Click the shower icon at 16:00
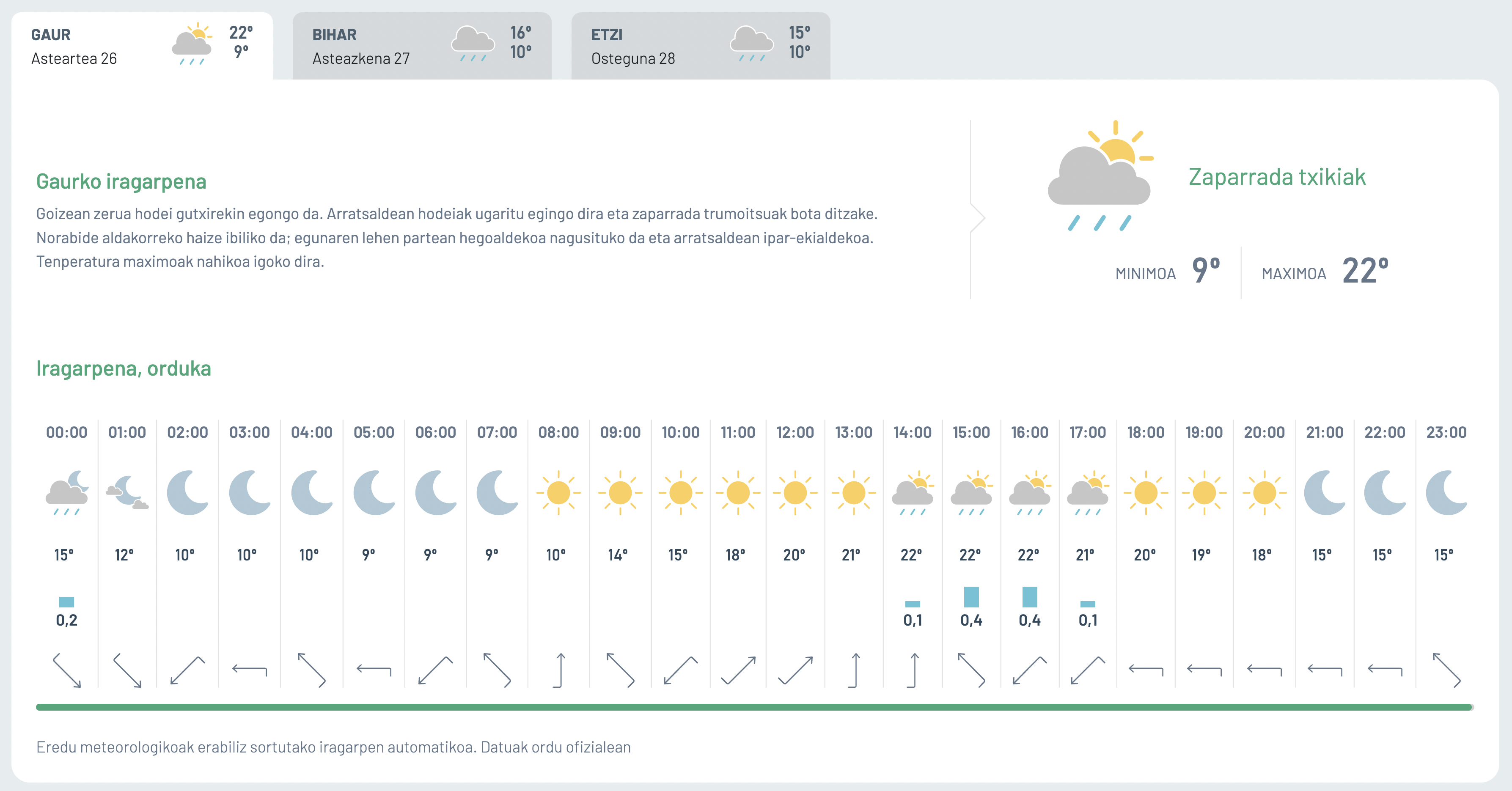The height and width of the screenshot is (791, 1512). (1030, 493)
